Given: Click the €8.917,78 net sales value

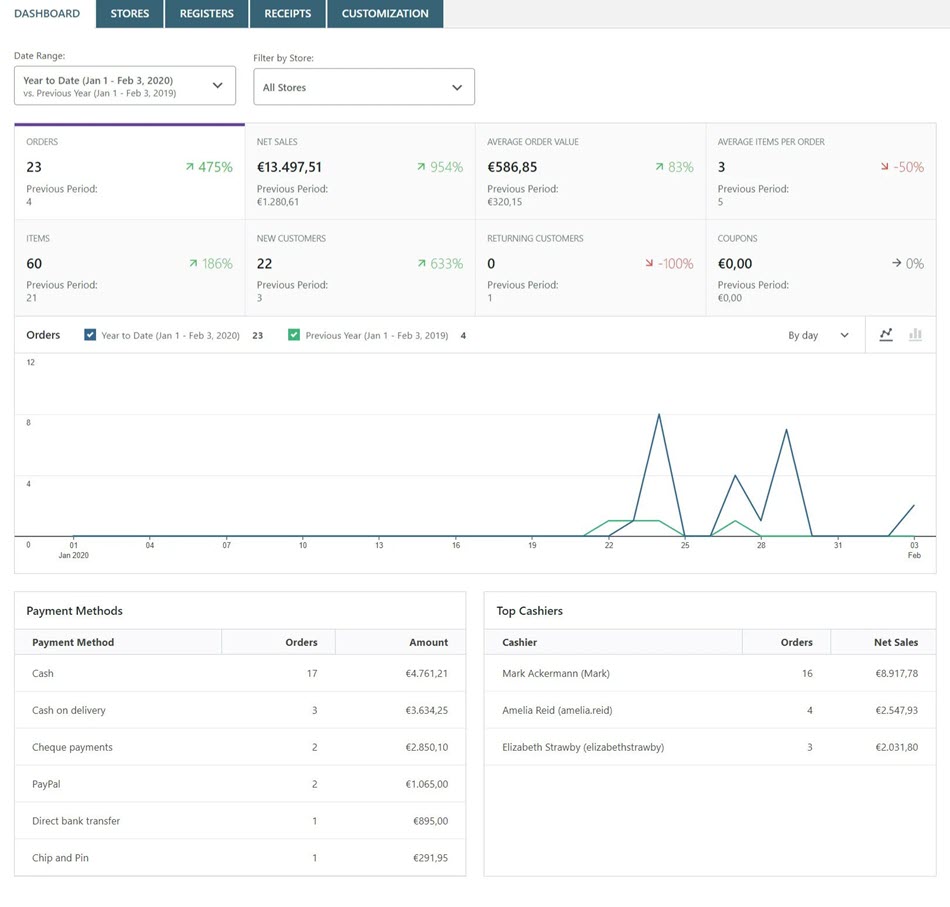Looking at the screenshot, I should click(x=897, y=673).
